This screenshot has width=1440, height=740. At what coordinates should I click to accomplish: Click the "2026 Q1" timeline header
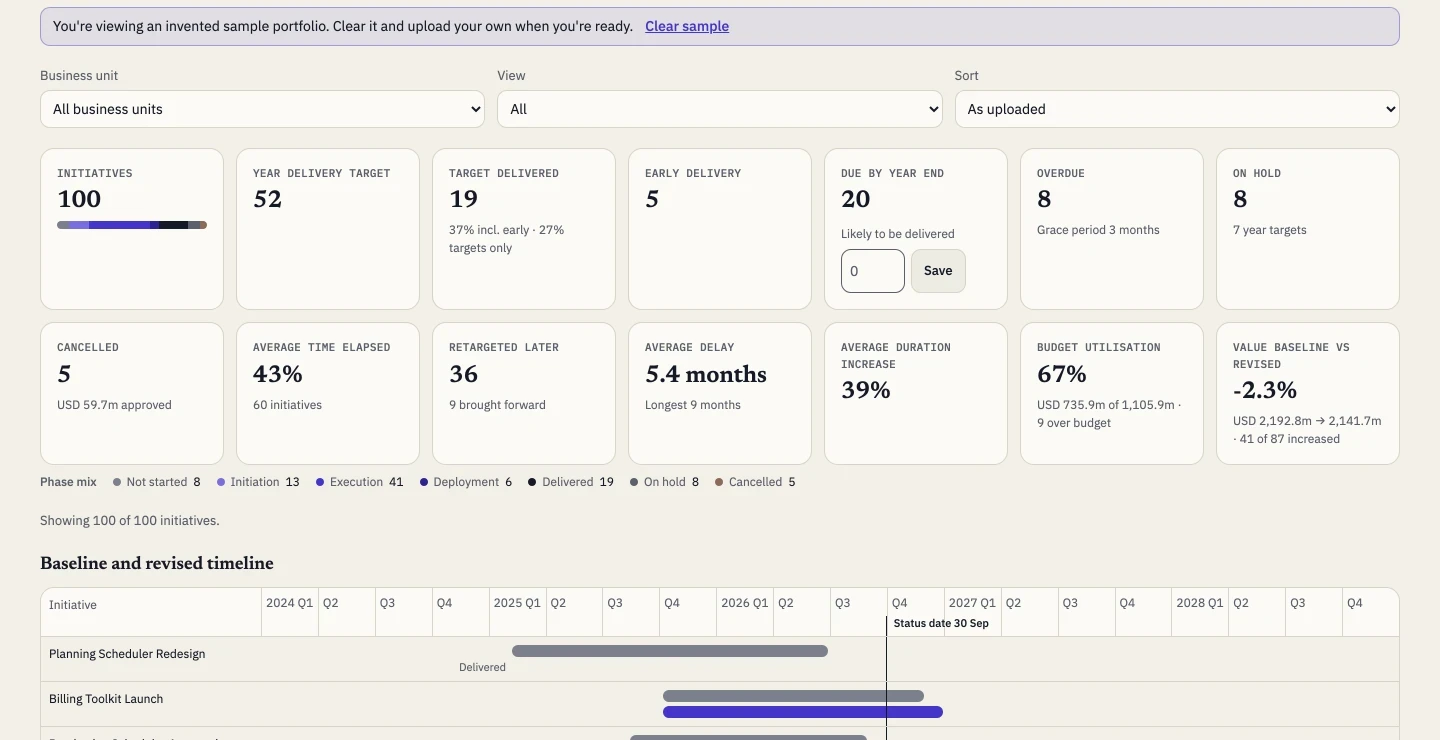click(745, 603)
